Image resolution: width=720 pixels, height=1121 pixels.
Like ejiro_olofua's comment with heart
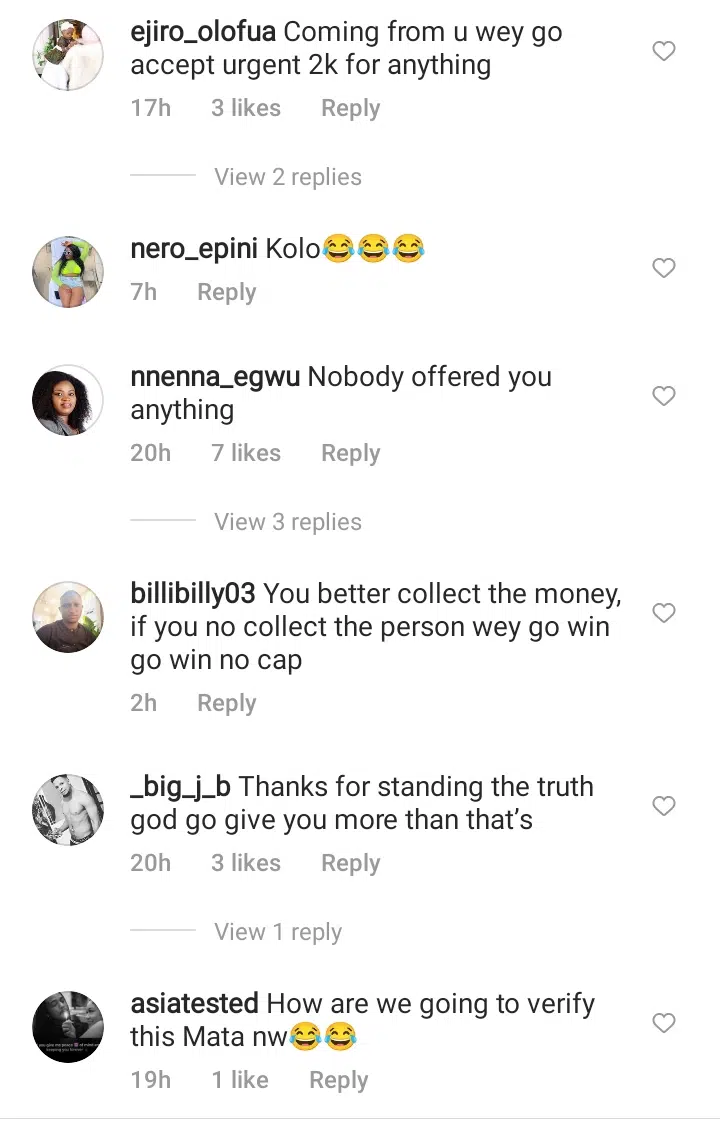664,51
